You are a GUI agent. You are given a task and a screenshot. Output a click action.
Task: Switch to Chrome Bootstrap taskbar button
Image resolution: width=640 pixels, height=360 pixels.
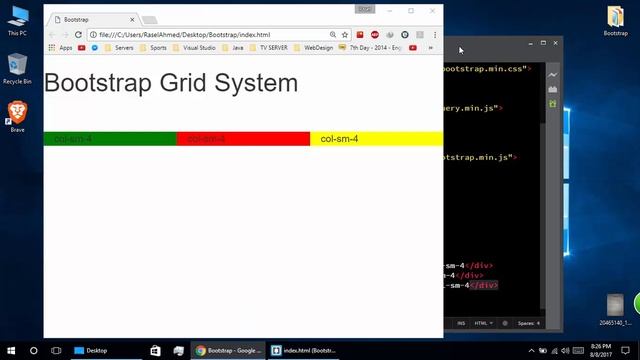pyautogui.click(x=228, y=351)
